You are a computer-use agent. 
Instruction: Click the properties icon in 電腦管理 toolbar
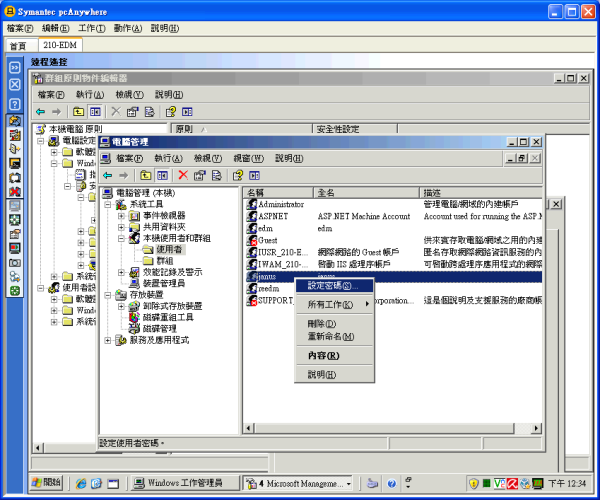coord(199,176)
